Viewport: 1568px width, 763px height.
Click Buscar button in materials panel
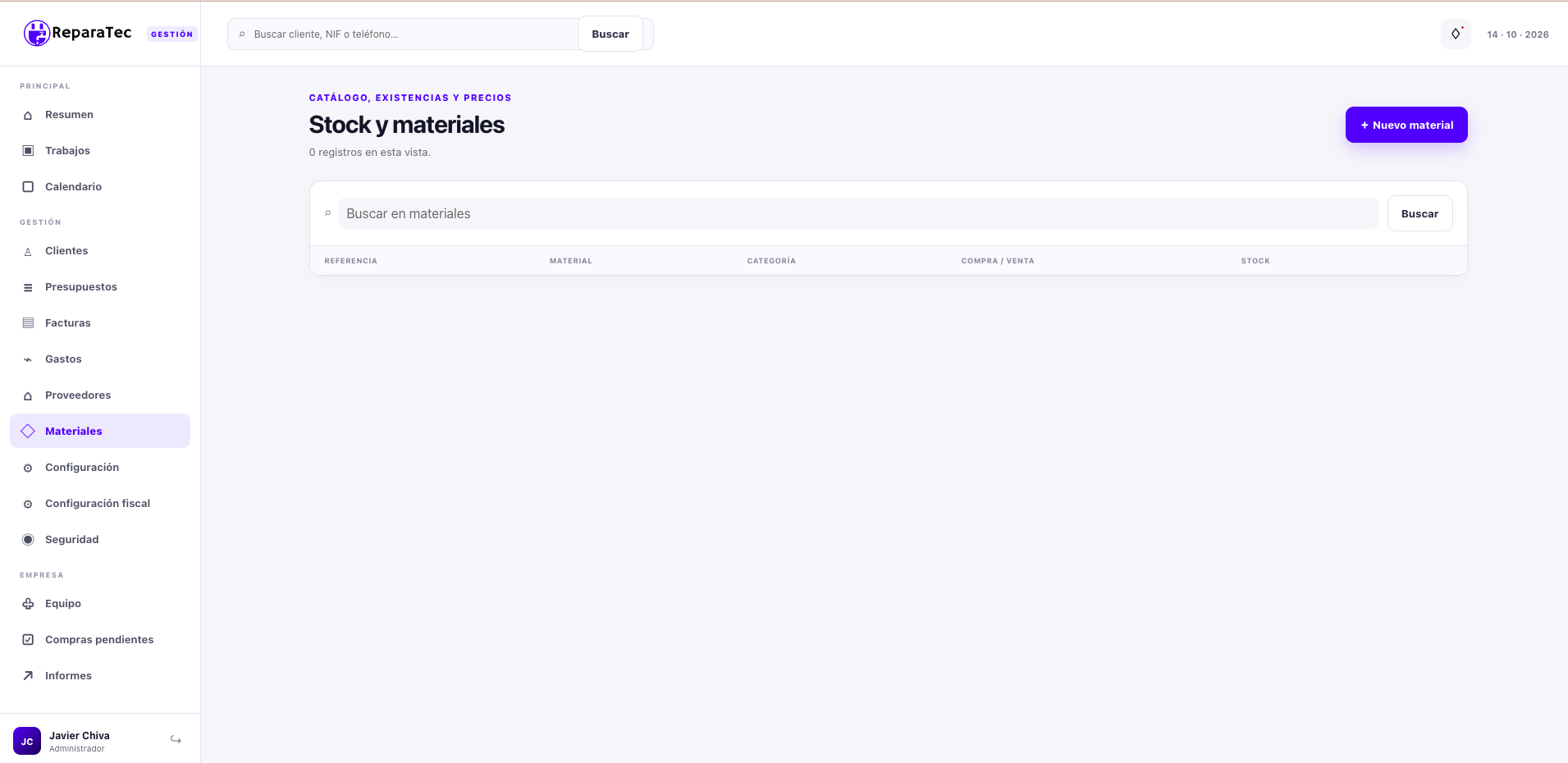(1419, 213)
